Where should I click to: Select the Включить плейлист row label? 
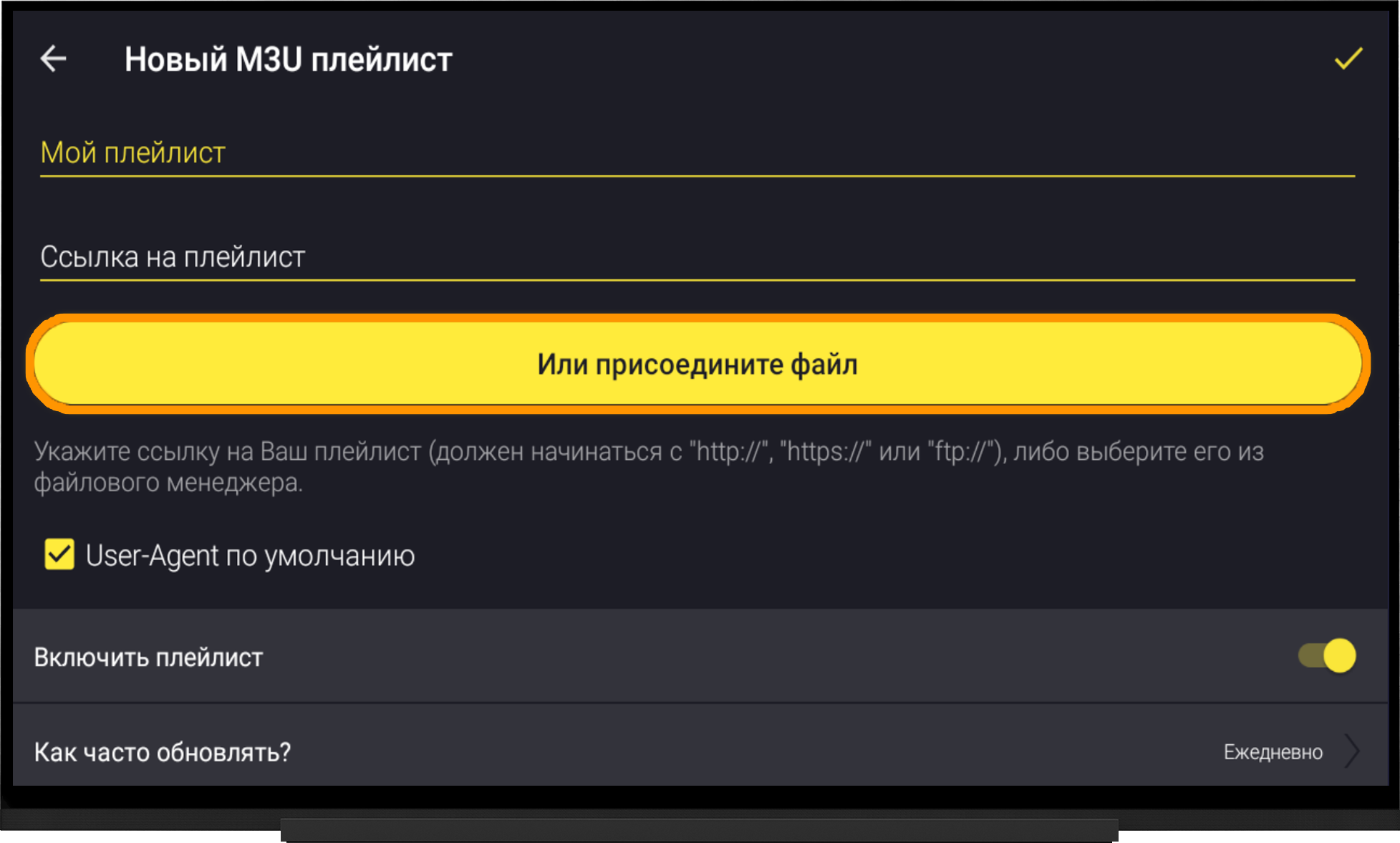(148, 657)
